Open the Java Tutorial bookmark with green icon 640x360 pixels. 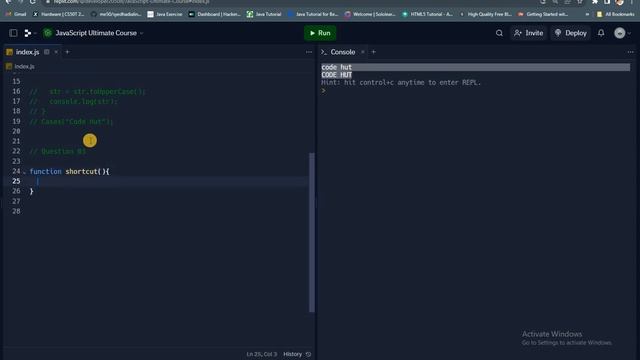coord(264,14)
